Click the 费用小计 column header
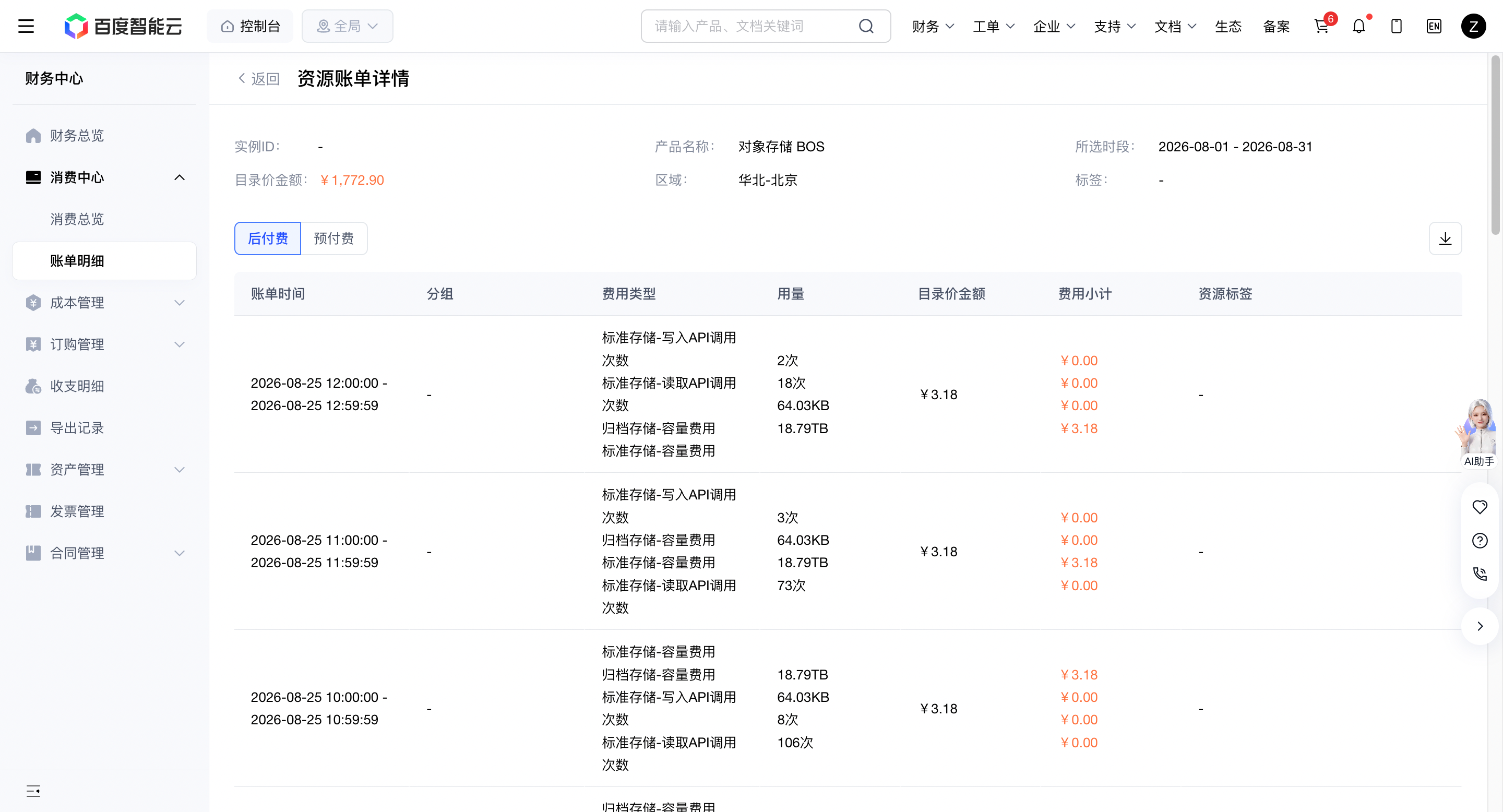The height and width of the screenshot is (812, 1503). 1084,293
